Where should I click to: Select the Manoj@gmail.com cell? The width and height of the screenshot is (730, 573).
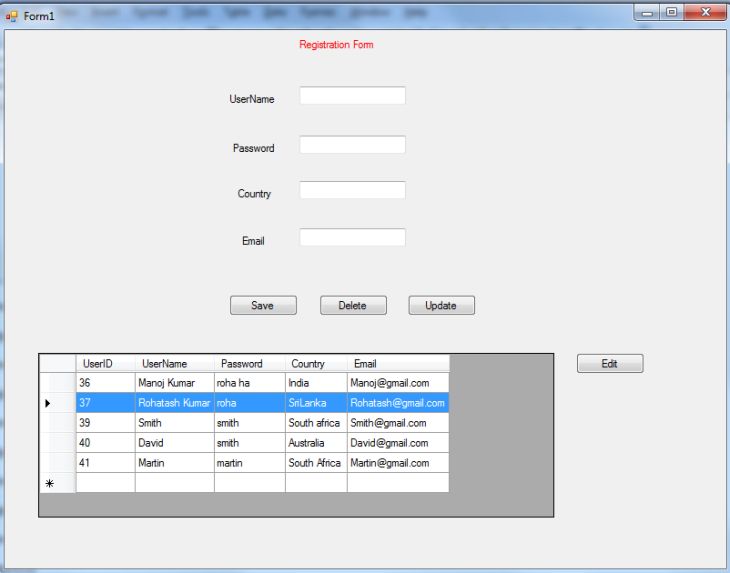[x=398, y=383]
